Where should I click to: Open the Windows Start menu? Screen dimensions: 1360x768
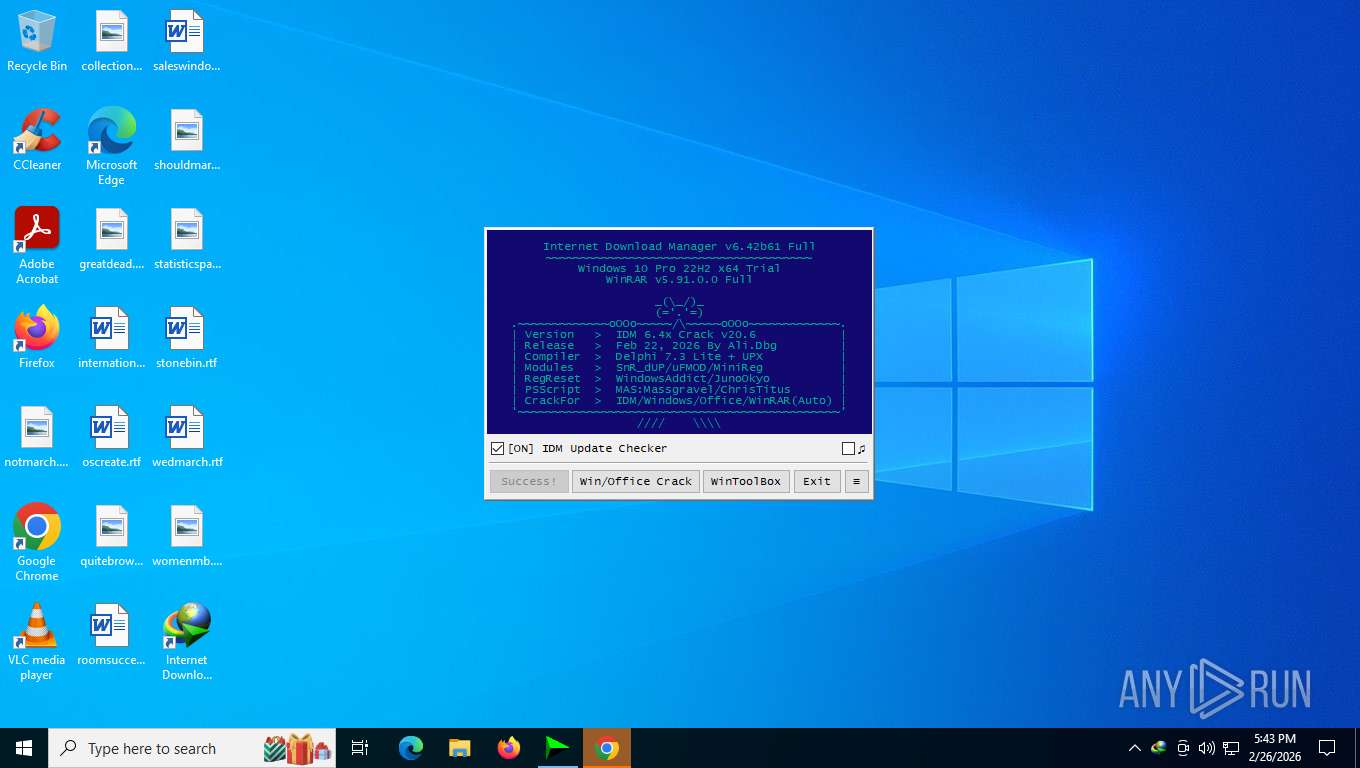(x=24, y=748)
